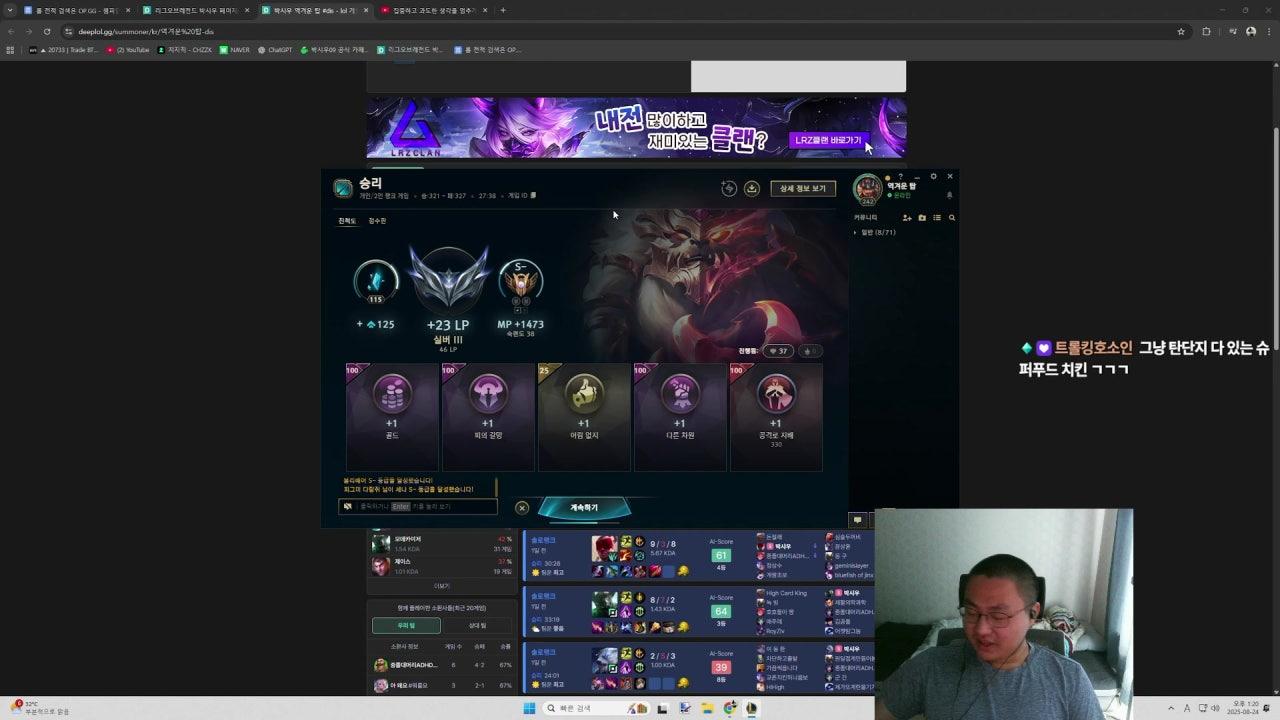The width and height of the screenshot is (1280, 720).
Task: Click the S- mastery crest icon
Action: 521,283
